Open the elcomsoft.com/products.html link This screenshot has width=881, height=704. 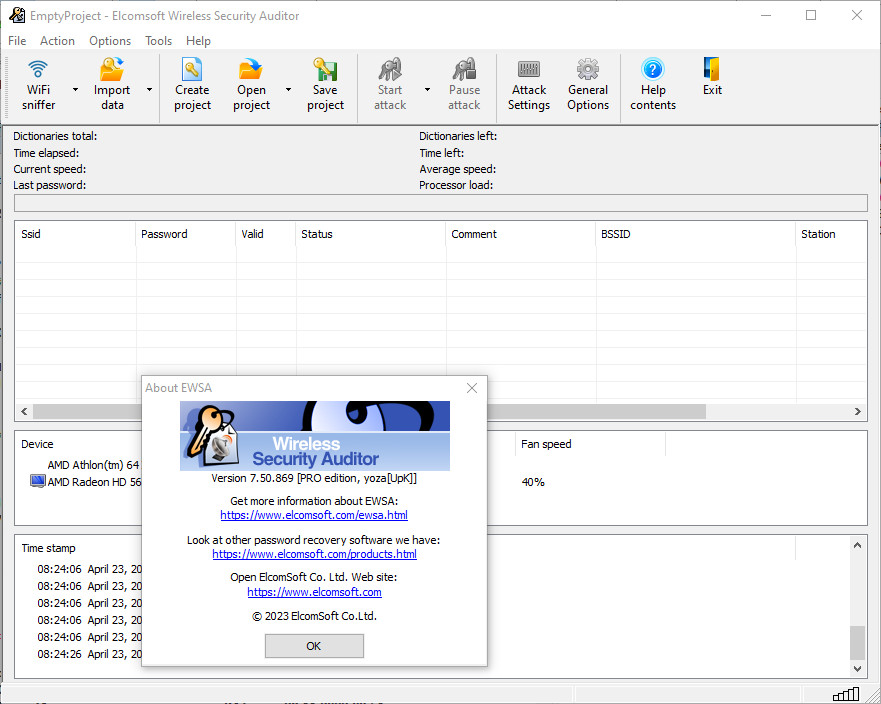[x=315, y=554]
